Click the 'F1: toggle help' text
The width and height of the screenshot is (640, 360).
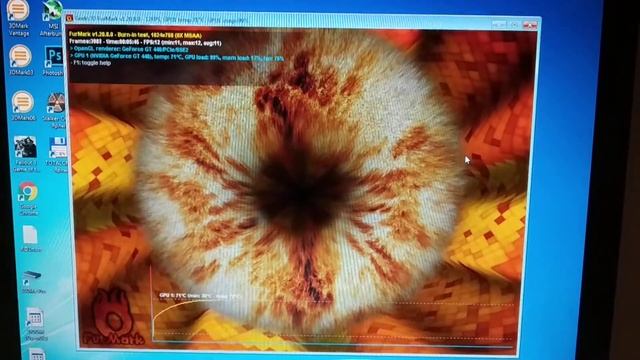[x=91, y=64]
